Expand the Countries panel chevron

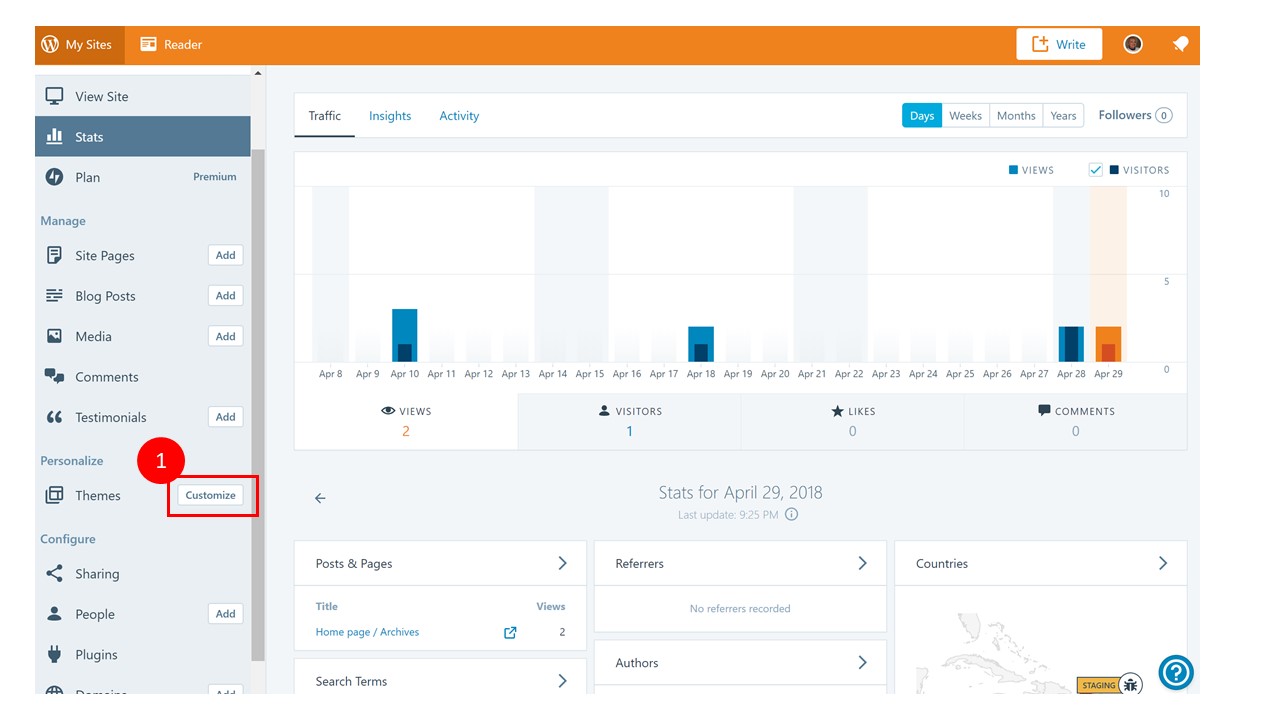(x=1163, y=564)
